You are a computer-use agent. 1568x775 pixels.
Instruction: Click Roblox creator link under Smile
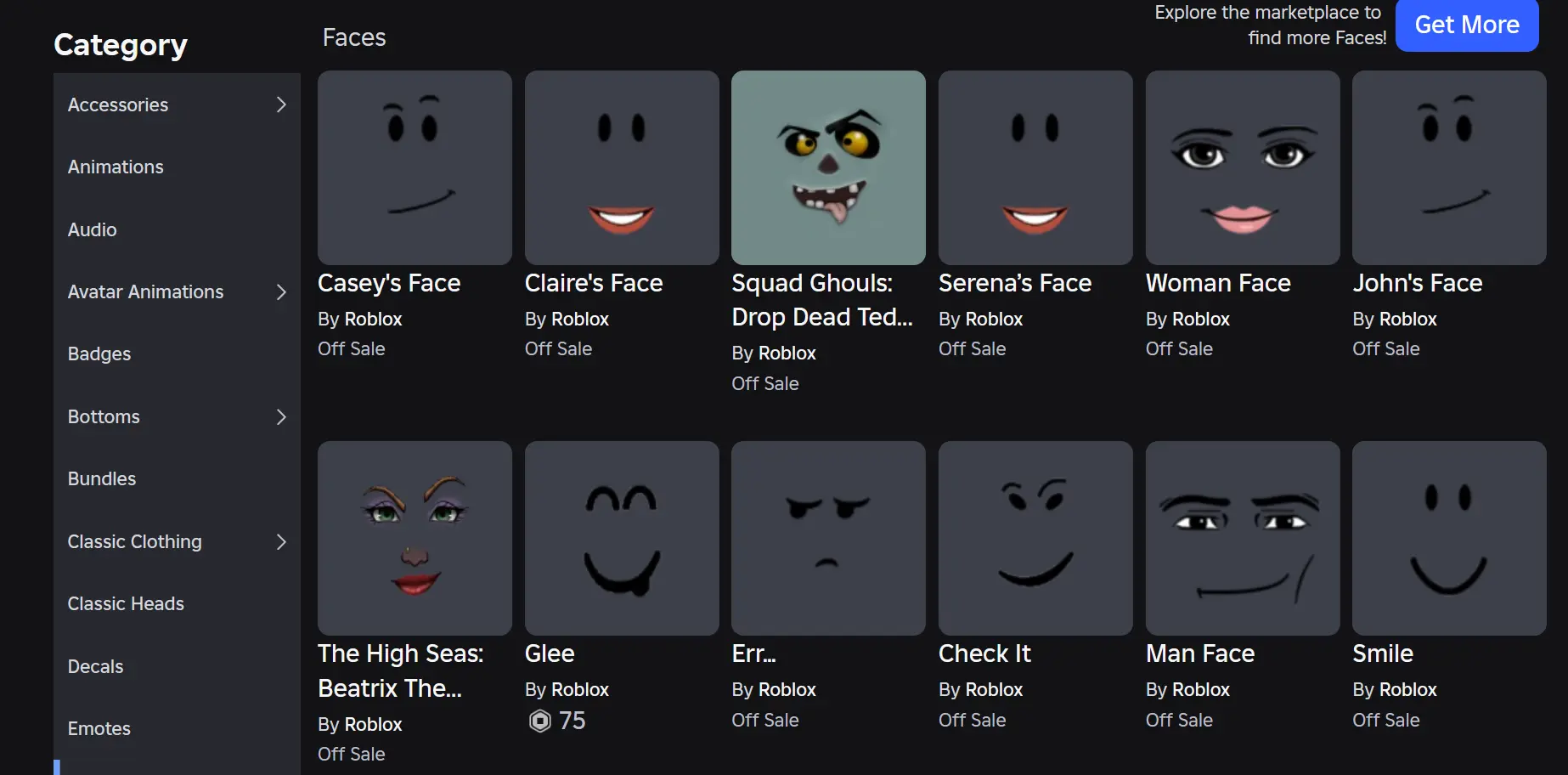(x=1407, y=690)
